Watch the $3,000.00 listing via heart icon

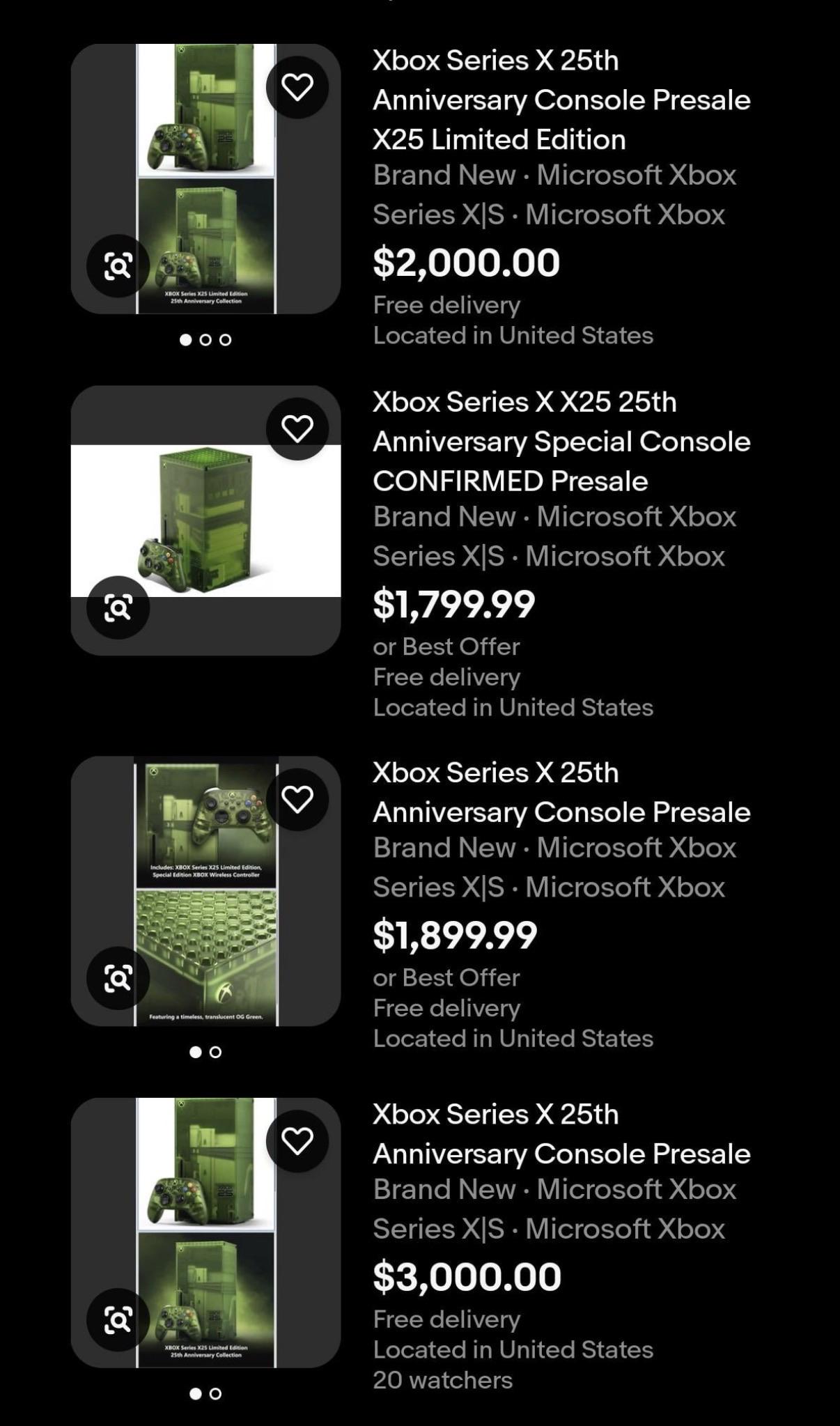[x=297, y=1141]
